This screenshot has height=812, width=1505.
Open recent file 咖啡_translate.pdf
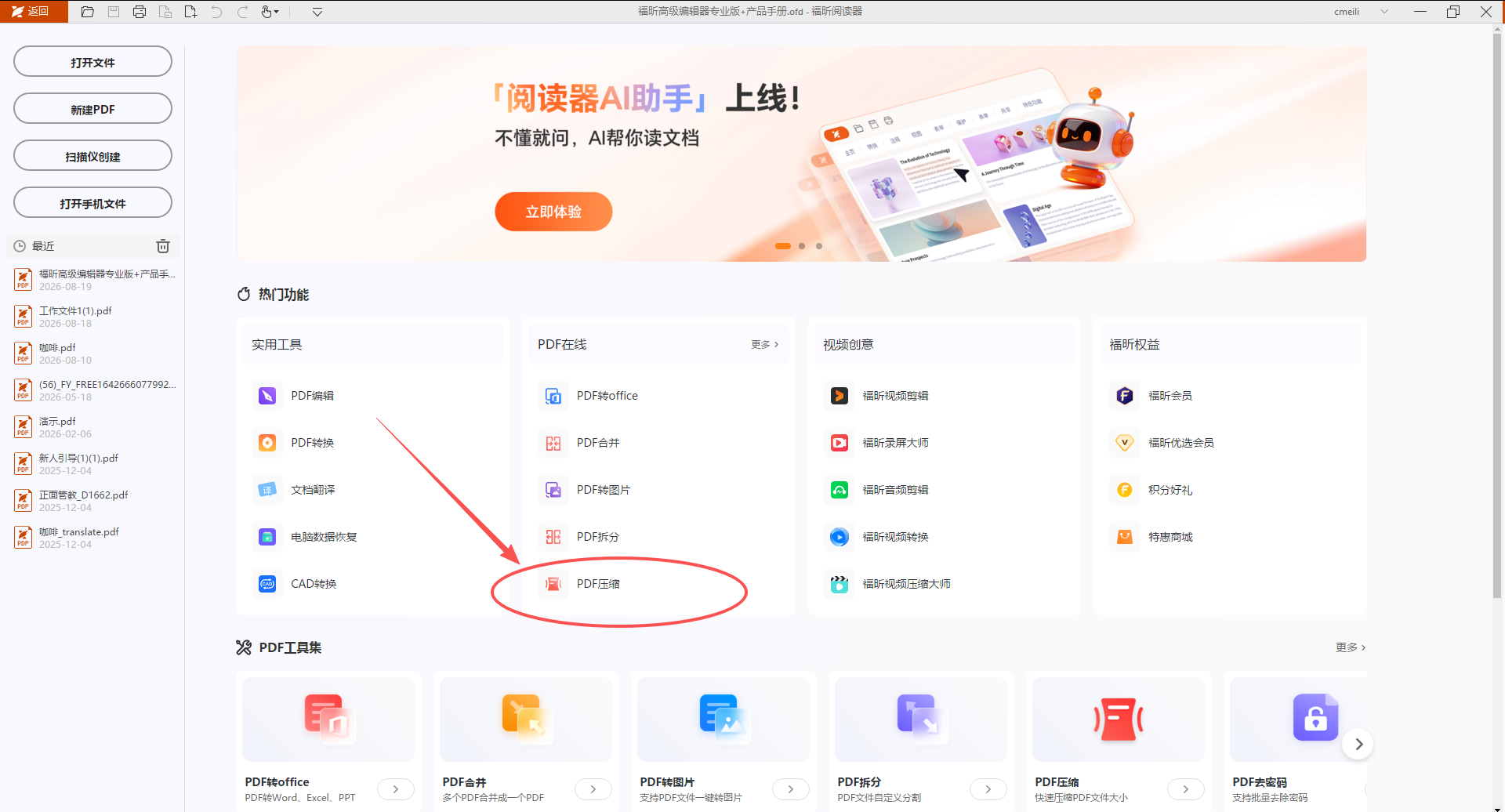[x=95, y=538]
